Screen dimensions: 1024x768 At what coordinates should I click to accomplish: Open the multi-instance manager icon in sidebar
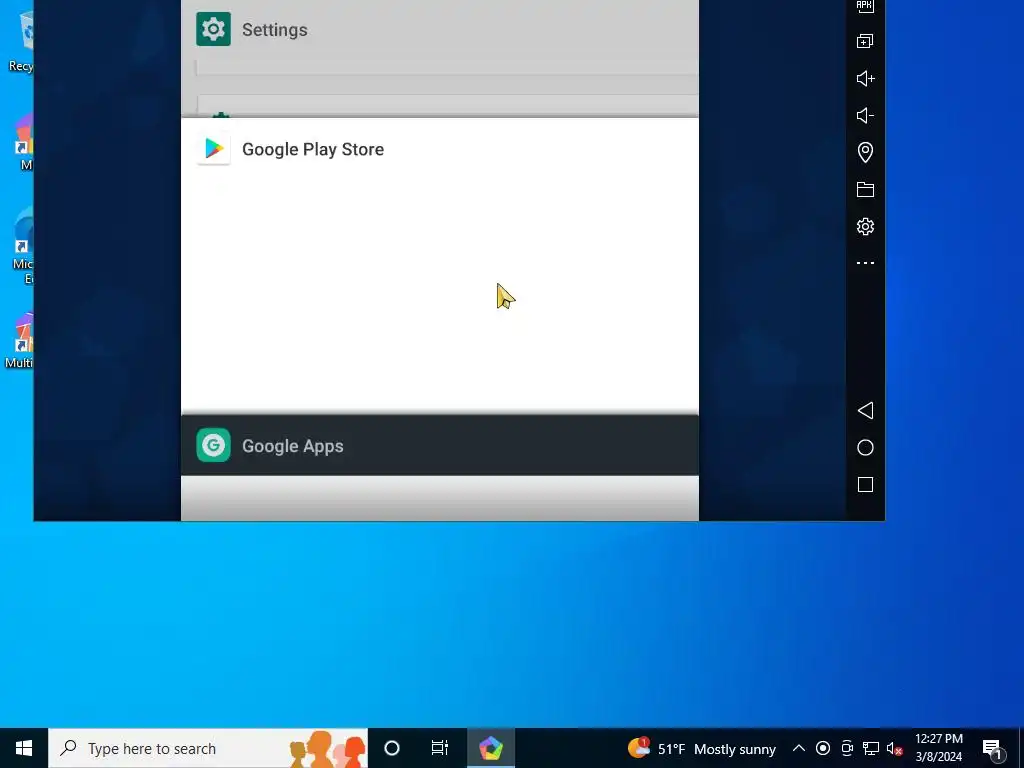[x=865, y=41]
